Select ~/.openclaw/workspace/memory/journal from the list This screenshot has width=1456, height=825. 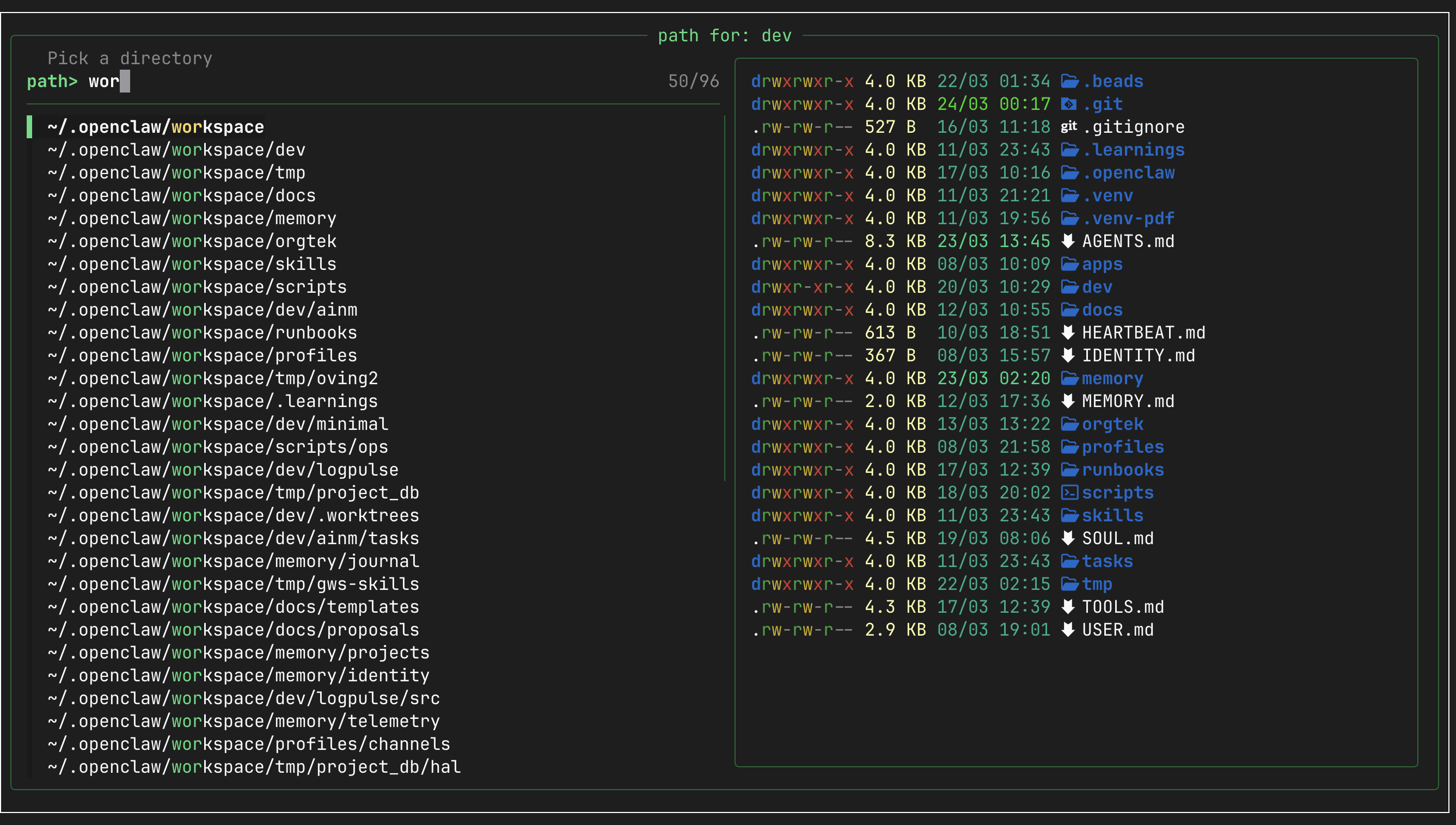coord(233,561)
